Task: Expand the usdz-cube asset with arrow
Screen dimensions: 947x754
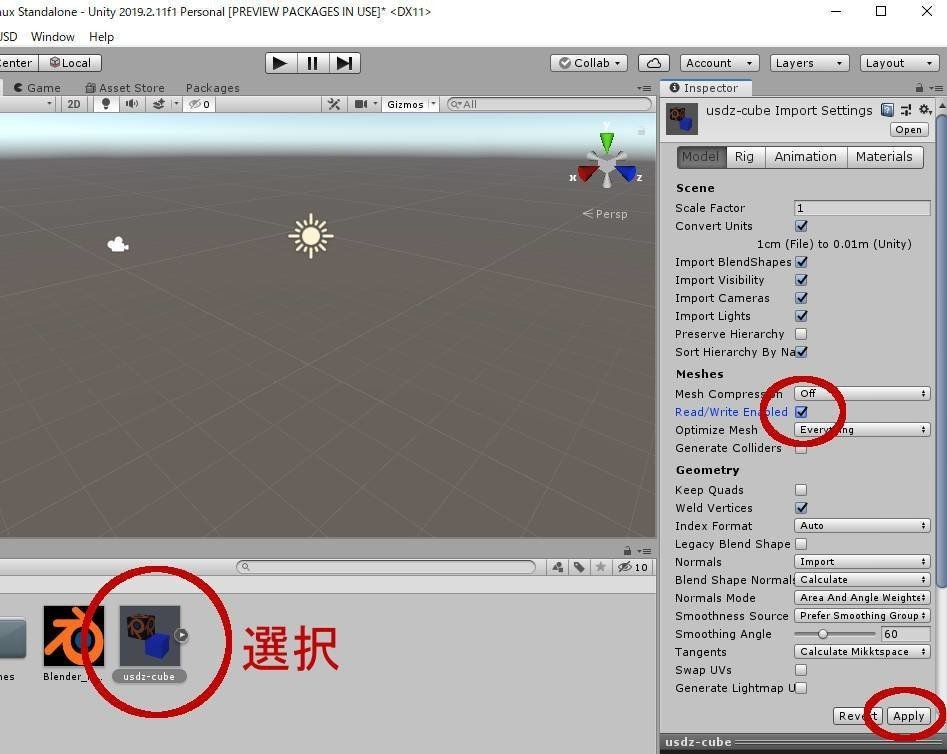Action: click(181, 635)
